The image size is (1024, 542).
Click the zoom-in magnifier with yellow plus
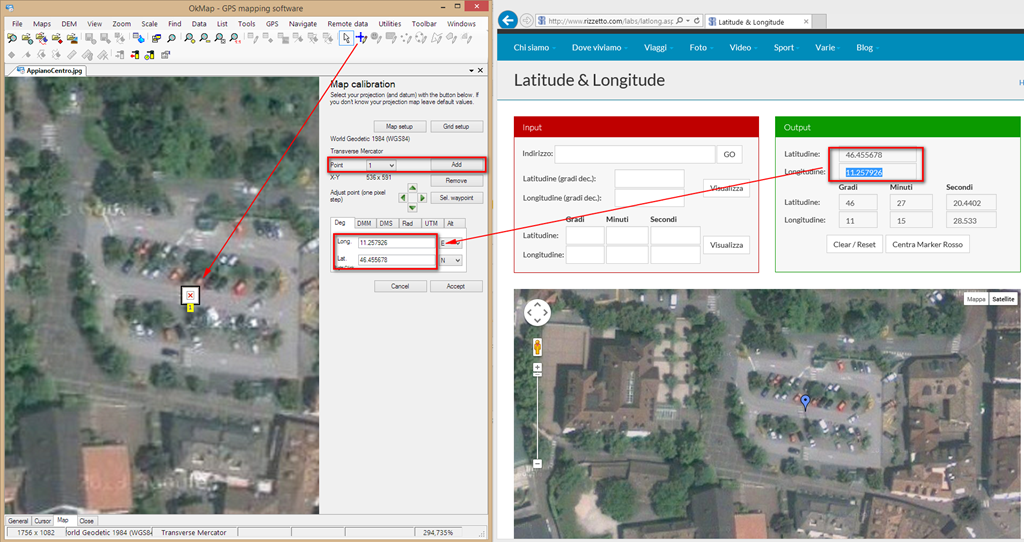tap(190, 39)
